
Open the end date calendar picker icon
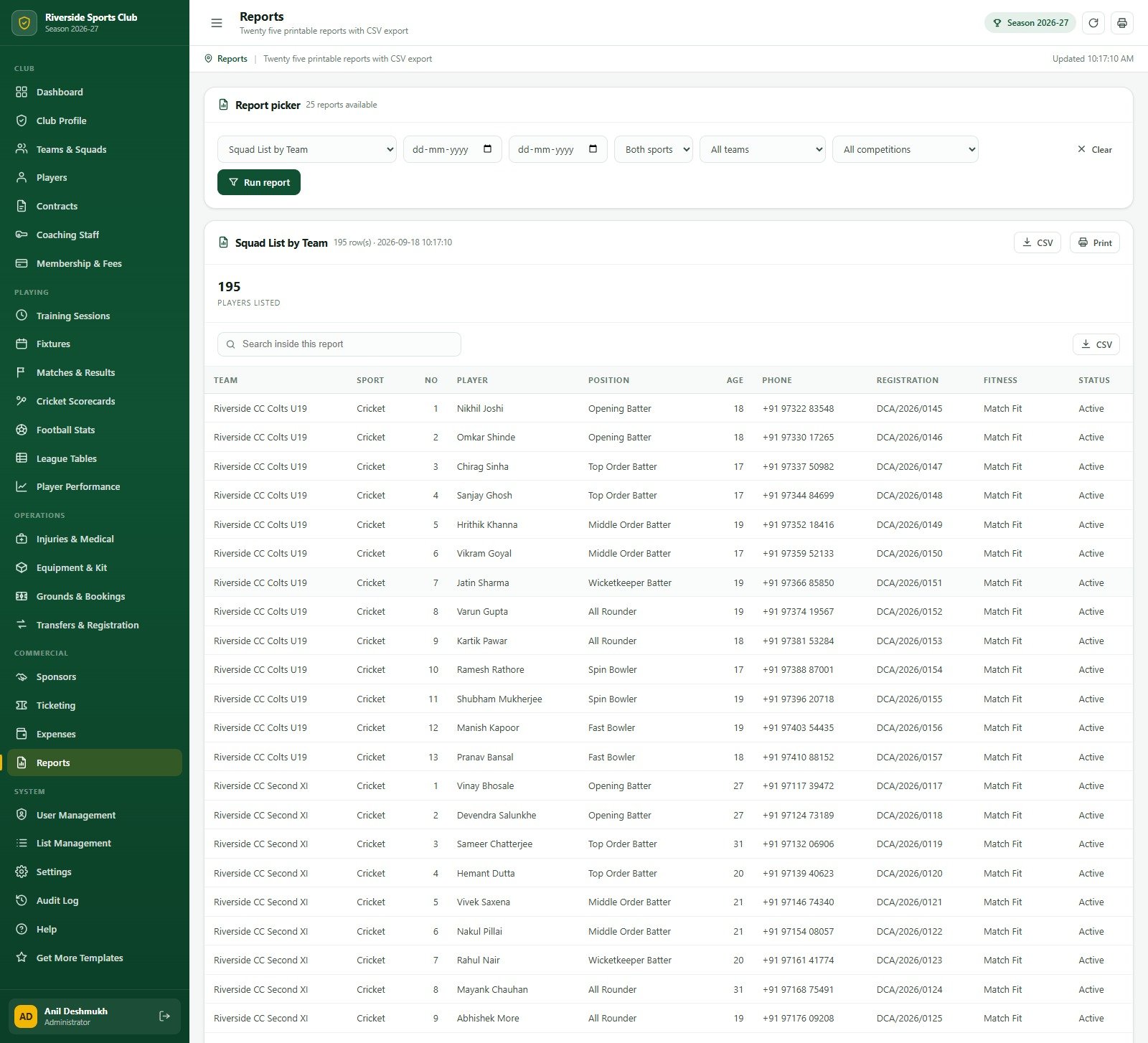593,149
